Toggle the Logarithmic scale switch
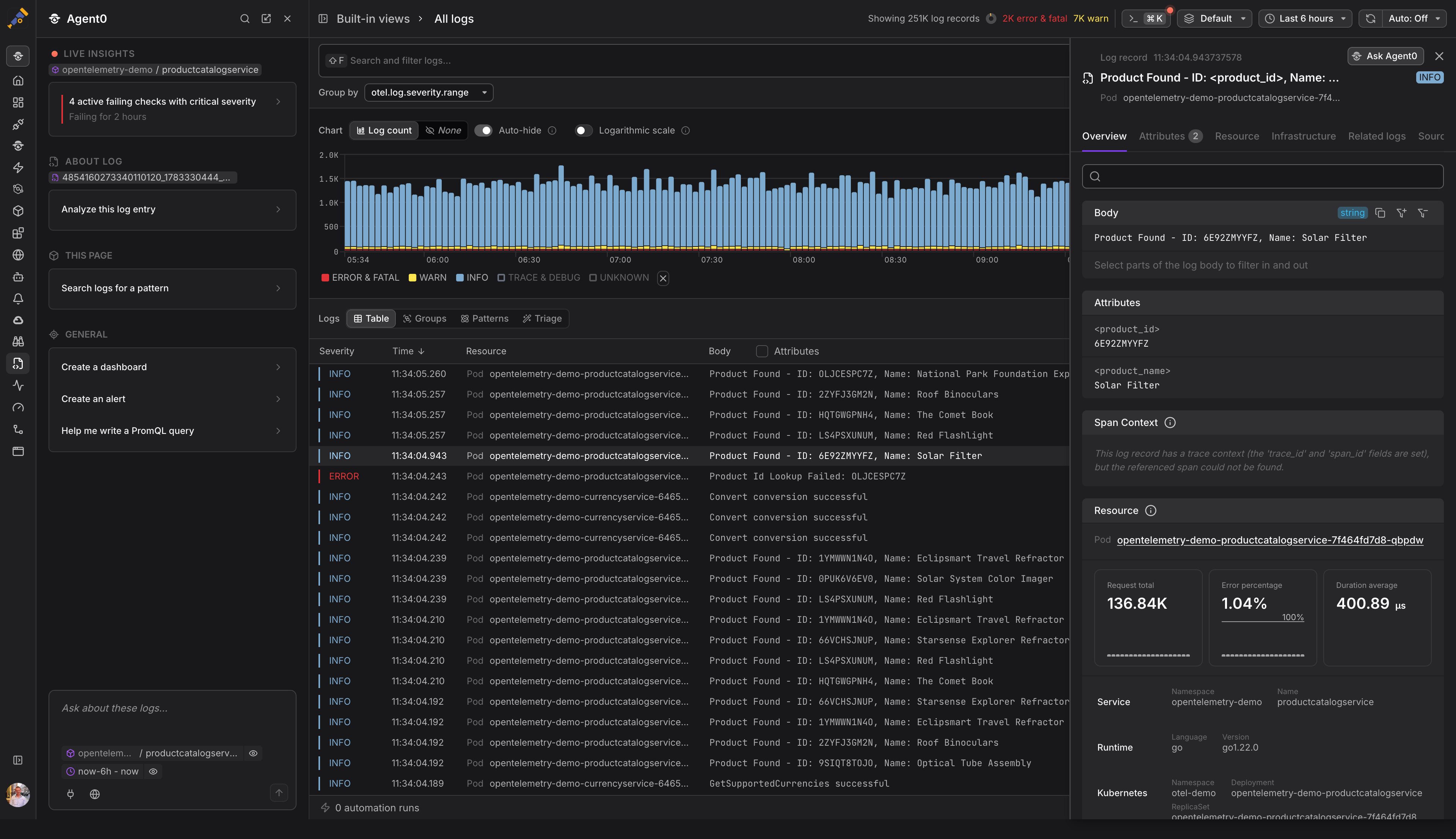Image resolution: width=1456 pixels, height=839 pixels. (x=584, y=131)
